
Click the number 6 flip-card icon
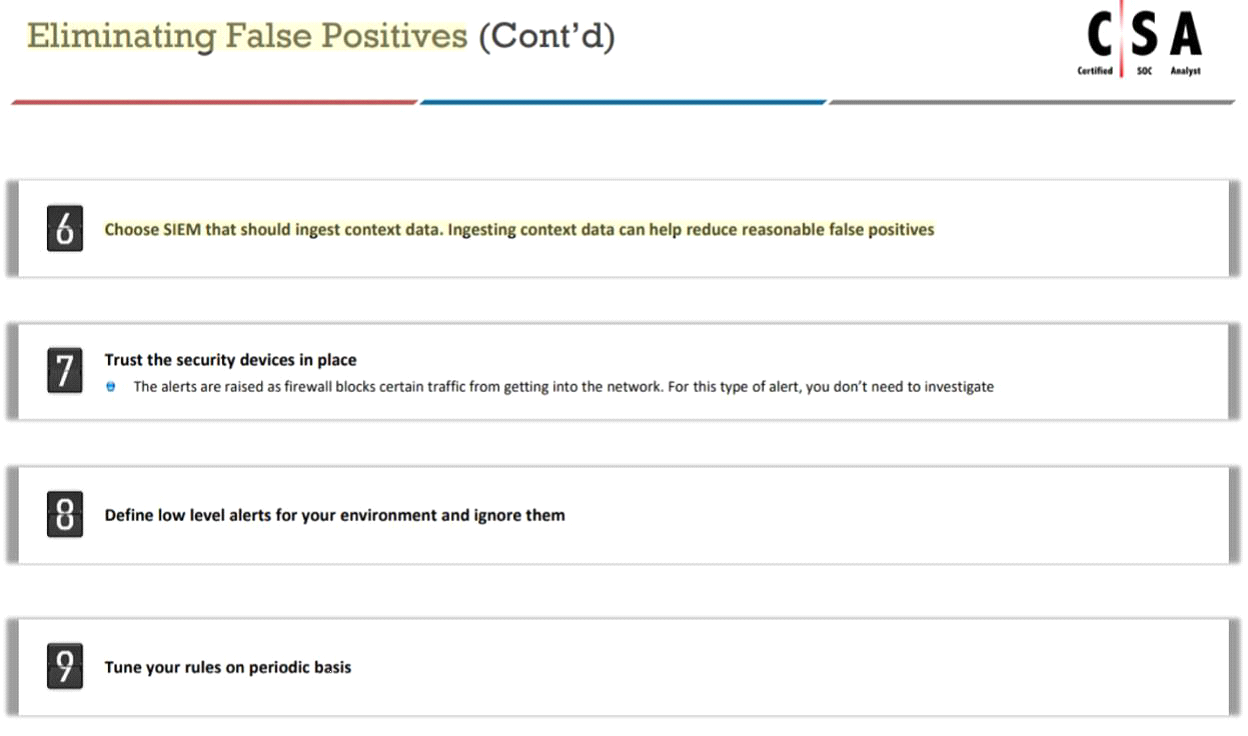coord(65,229)
